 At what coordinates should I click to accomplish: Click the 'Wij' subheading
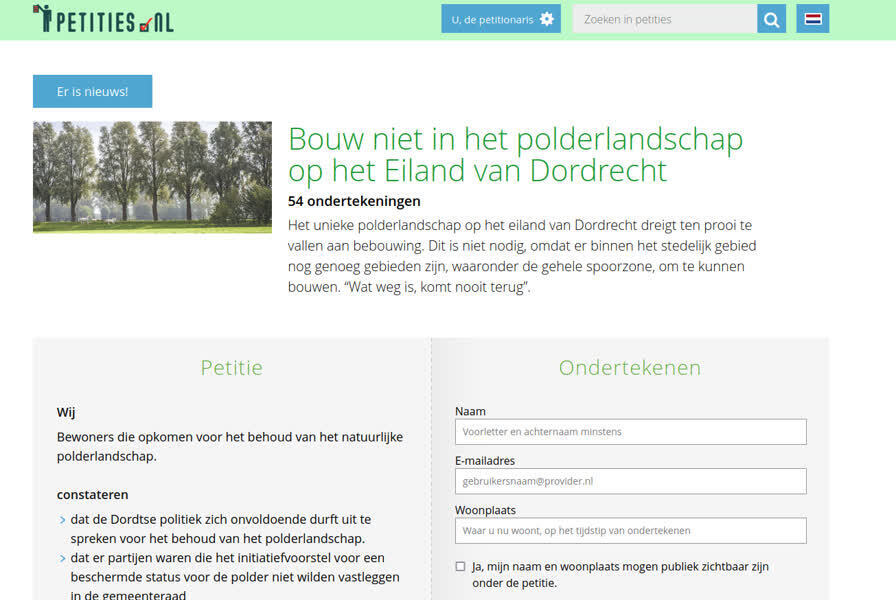pos(66,412)
